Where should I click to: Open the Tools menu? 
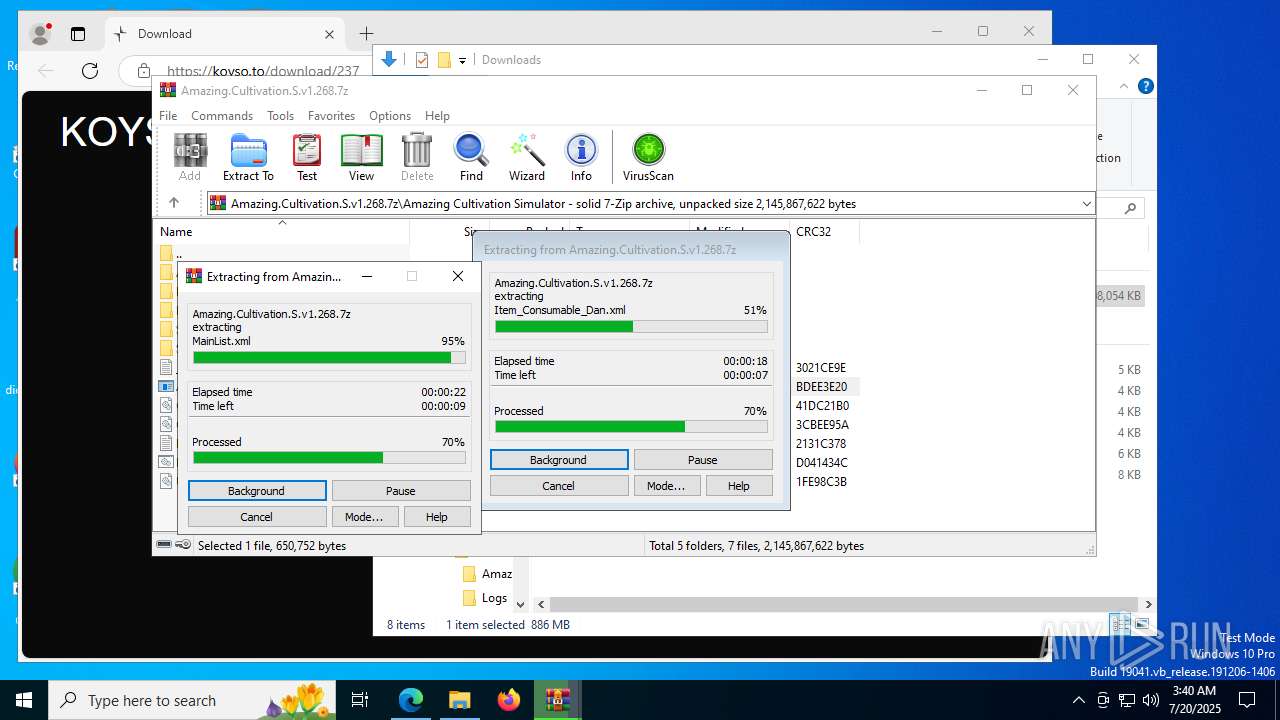pyautogui.click(x=280, y=116)
